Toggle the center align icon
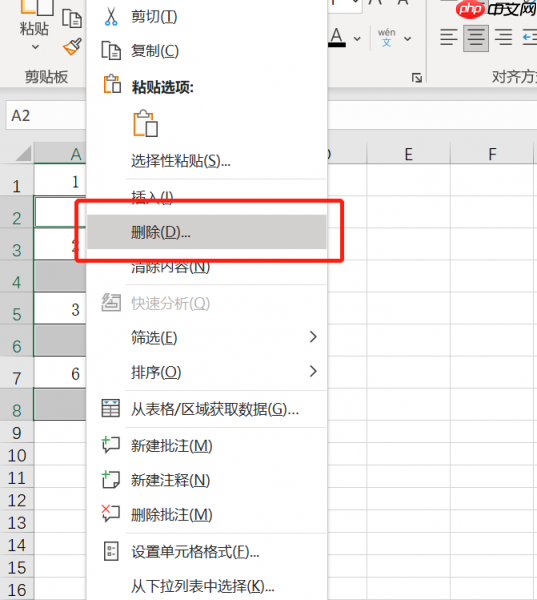 pos(476,38)
